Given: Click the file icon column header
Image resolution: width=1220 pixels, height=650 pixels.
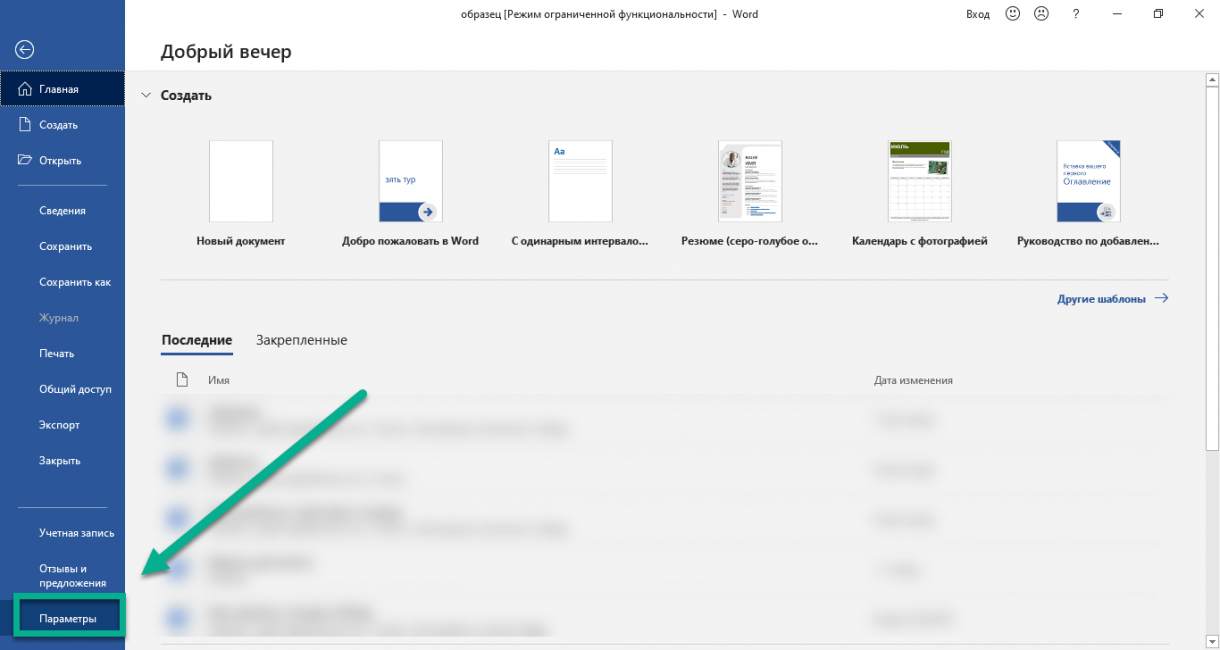Looking at the screenshot, I should coord(182,380).
